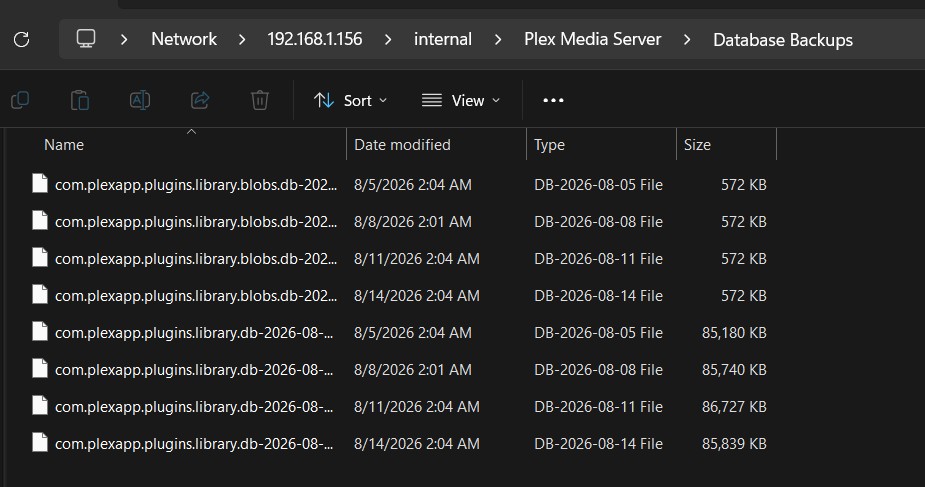Click the Share icon in the toolbar
The image size is (925, 487).
[x=200, y=100]
